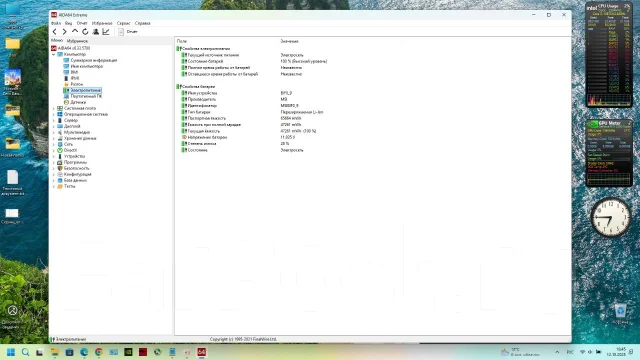Select the Разгон tree item

coord(76,84)
